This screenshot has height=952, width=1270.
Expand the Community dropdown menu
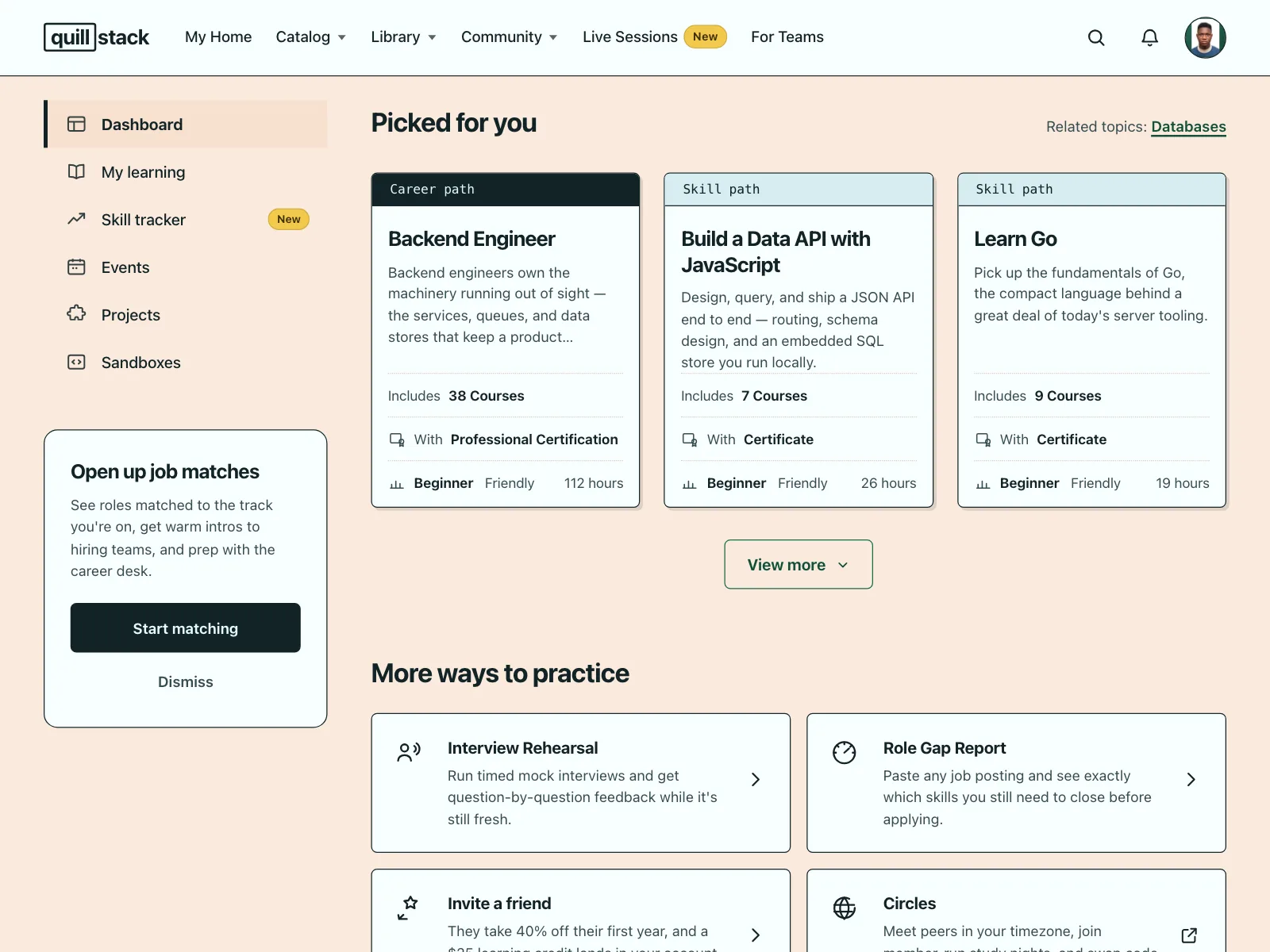(510, 37)
